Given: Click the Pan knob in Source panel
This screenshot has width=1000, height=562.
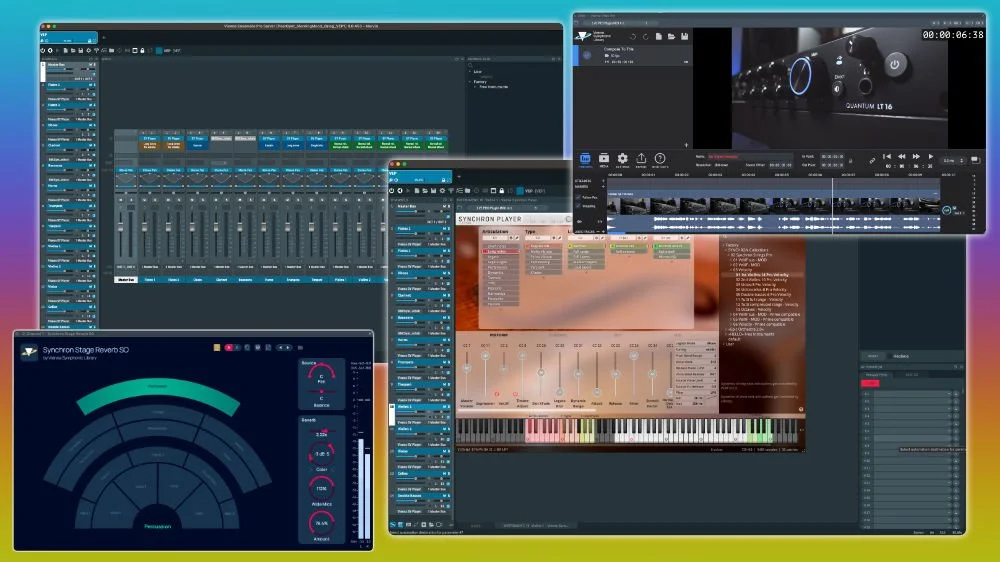Looking at the screenshot, I should click(x=321, y=374).
